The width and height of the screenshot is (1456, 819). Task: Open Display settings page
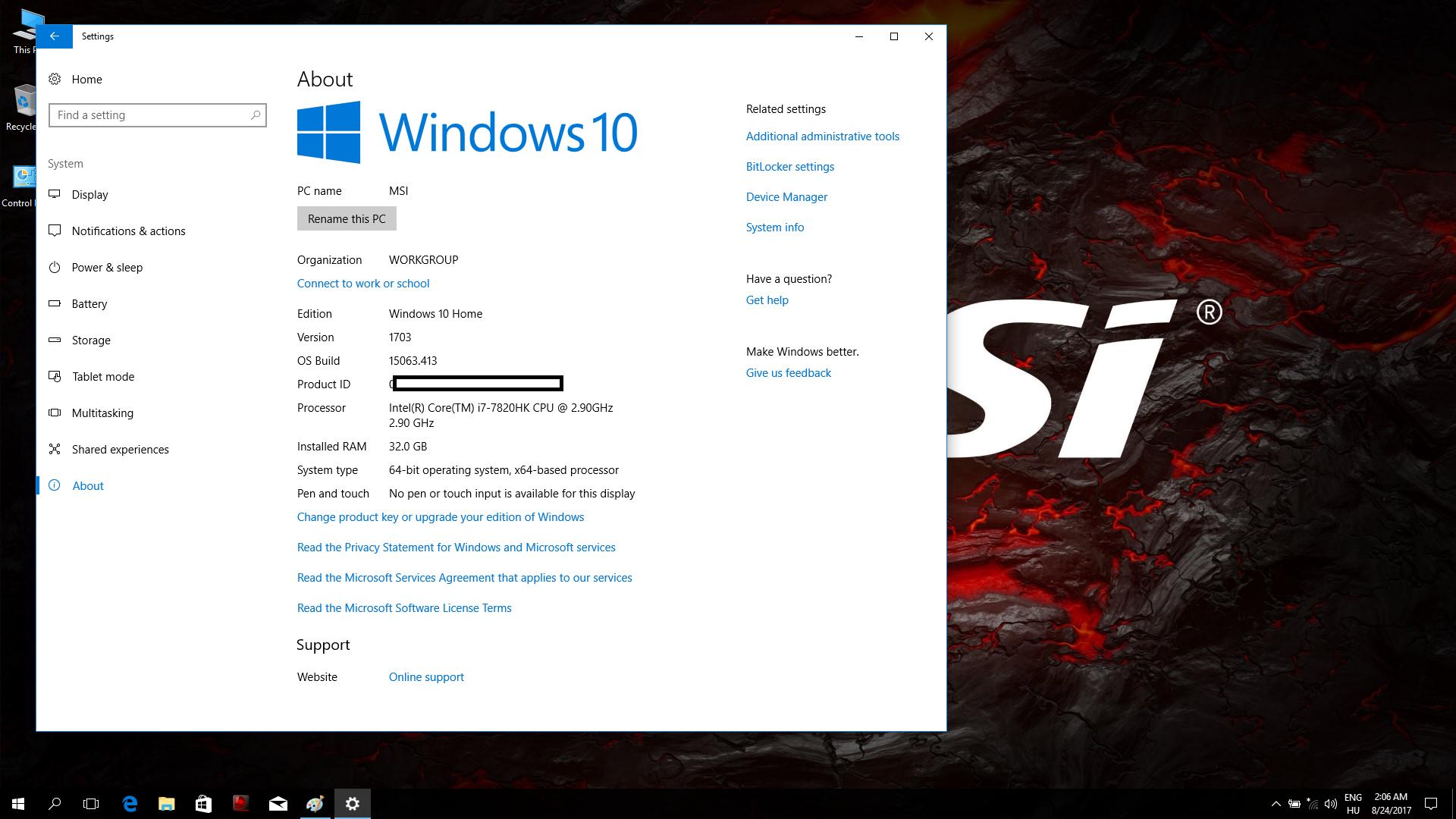[x=89, y=194]
